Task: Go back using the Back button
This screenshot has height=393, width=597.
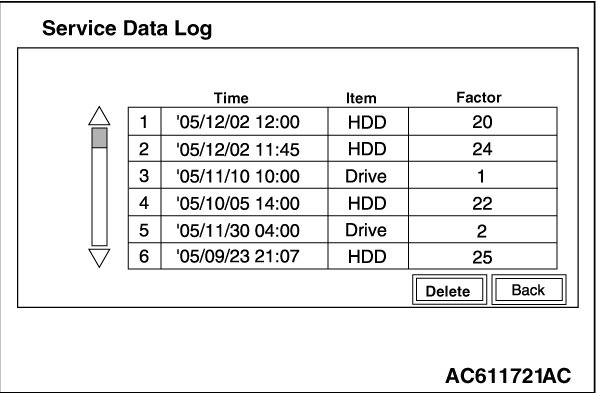Action: (529, 290)
